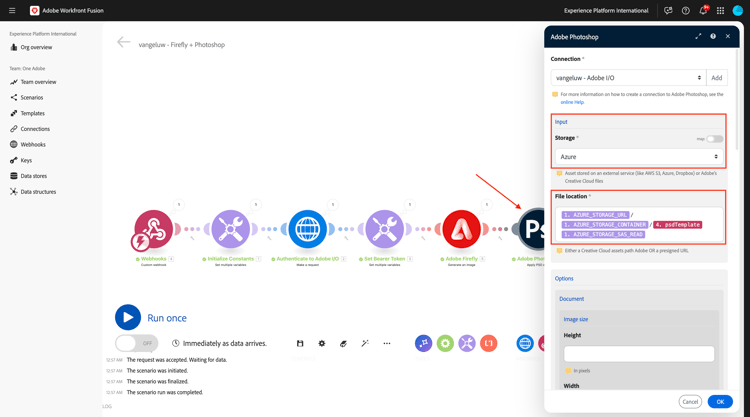Select the Initialize Constants module node

(231, 230)
